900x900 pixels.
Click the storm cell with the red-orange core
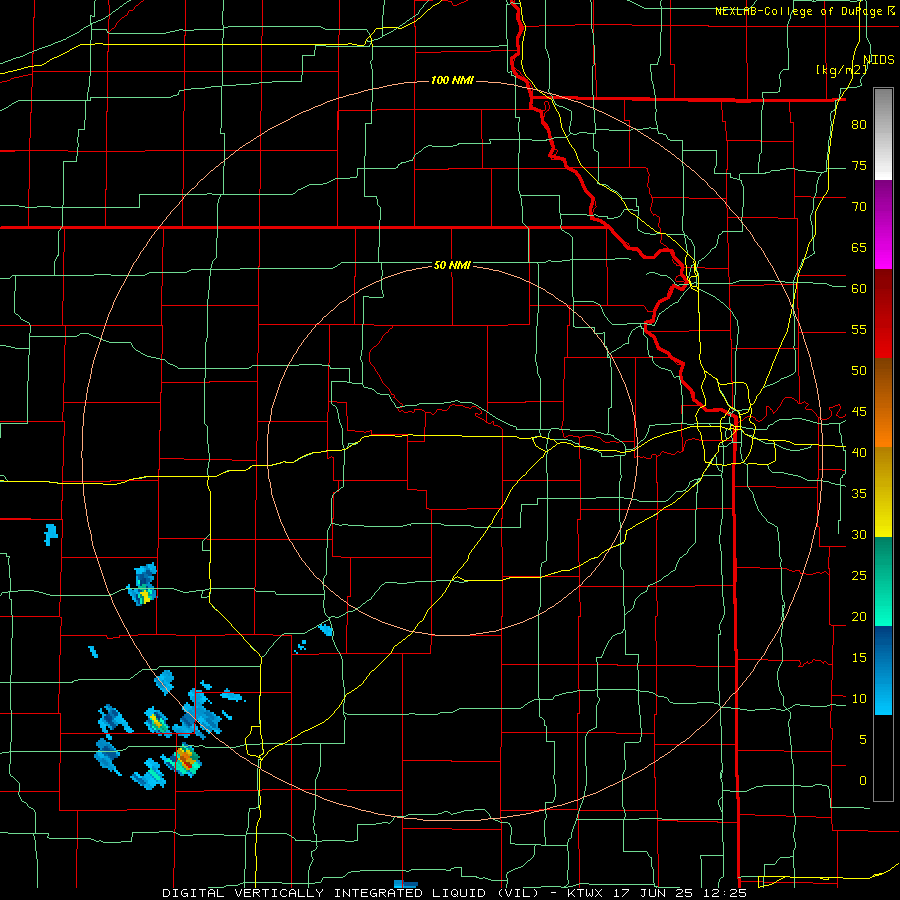[x=185, y=759]
